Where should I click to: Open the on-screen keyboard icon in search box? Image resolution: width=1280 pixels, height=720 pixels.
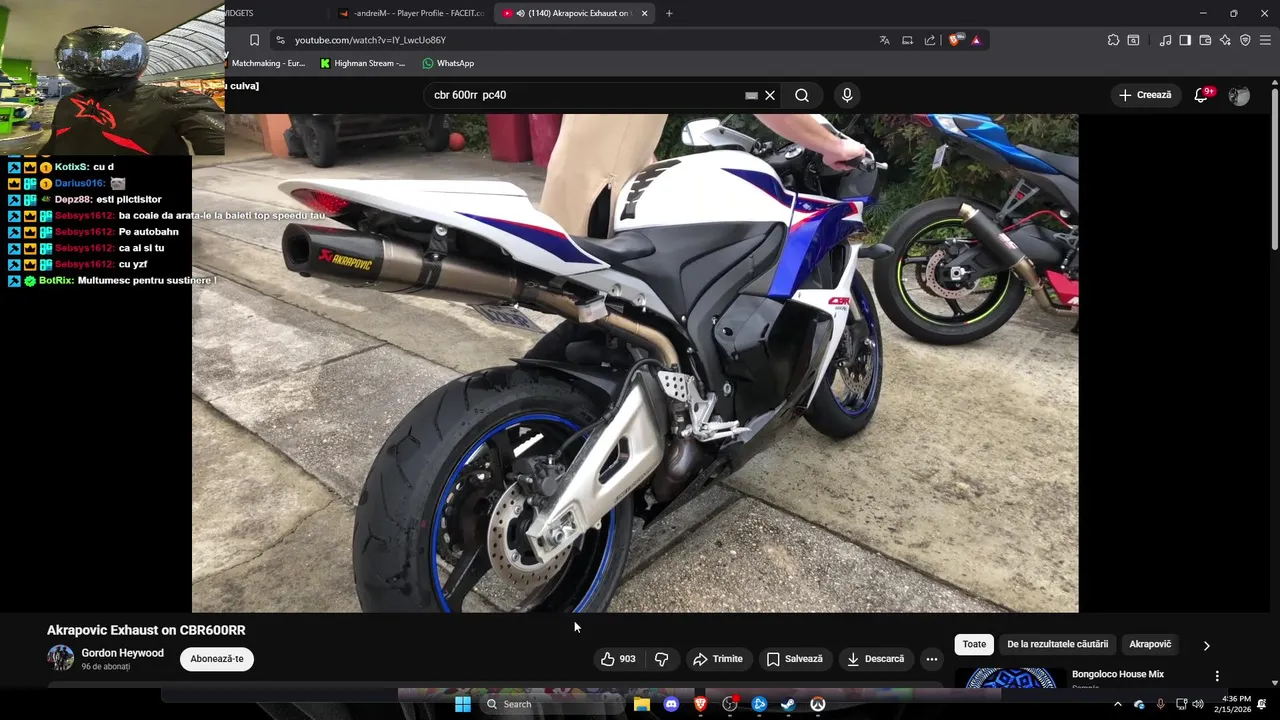pos(751,95)
